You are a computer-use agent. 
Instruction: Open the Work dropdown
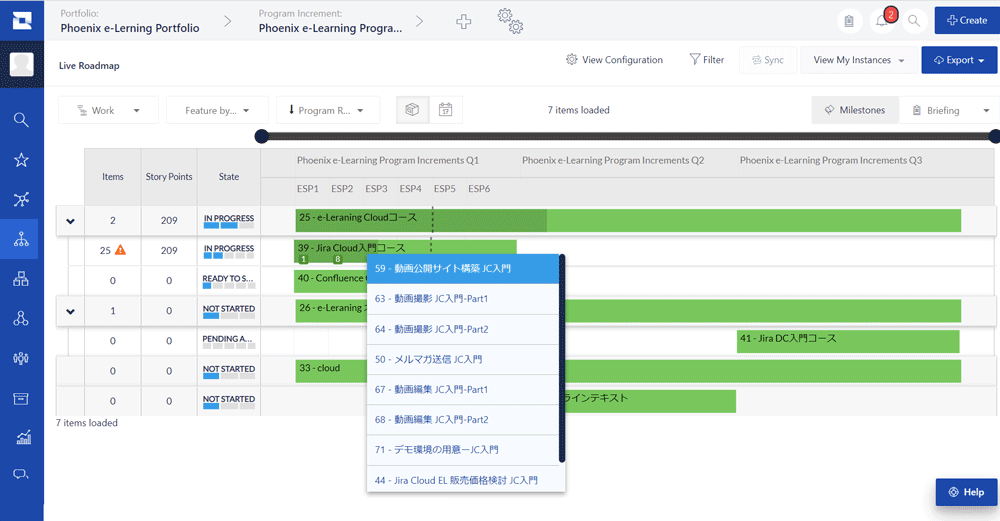click(108, 111)
